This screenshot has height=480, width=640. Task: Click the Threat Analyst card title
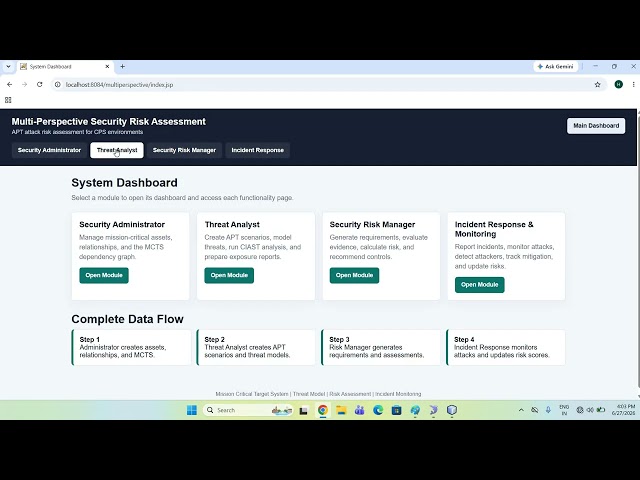[x=232, y=224]
